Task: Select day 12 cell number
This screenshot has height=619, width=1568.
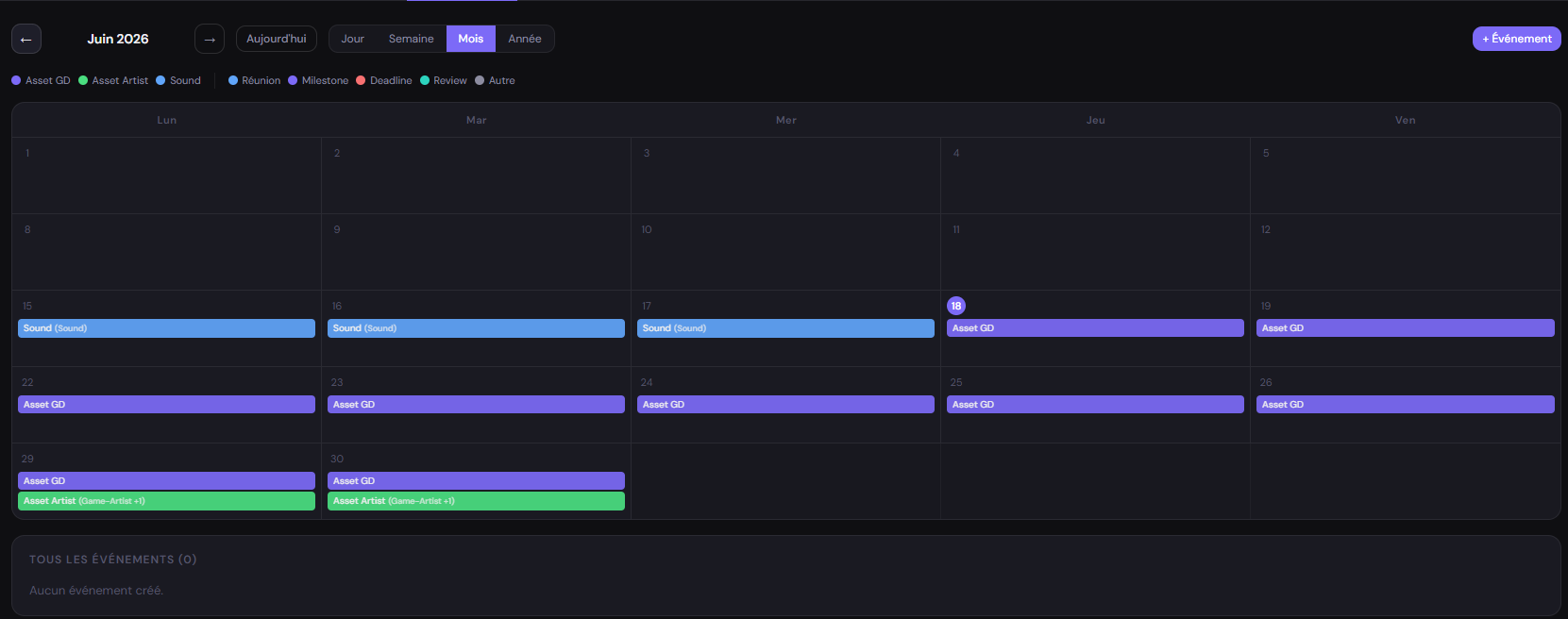Action: (x=1266, y=229)
